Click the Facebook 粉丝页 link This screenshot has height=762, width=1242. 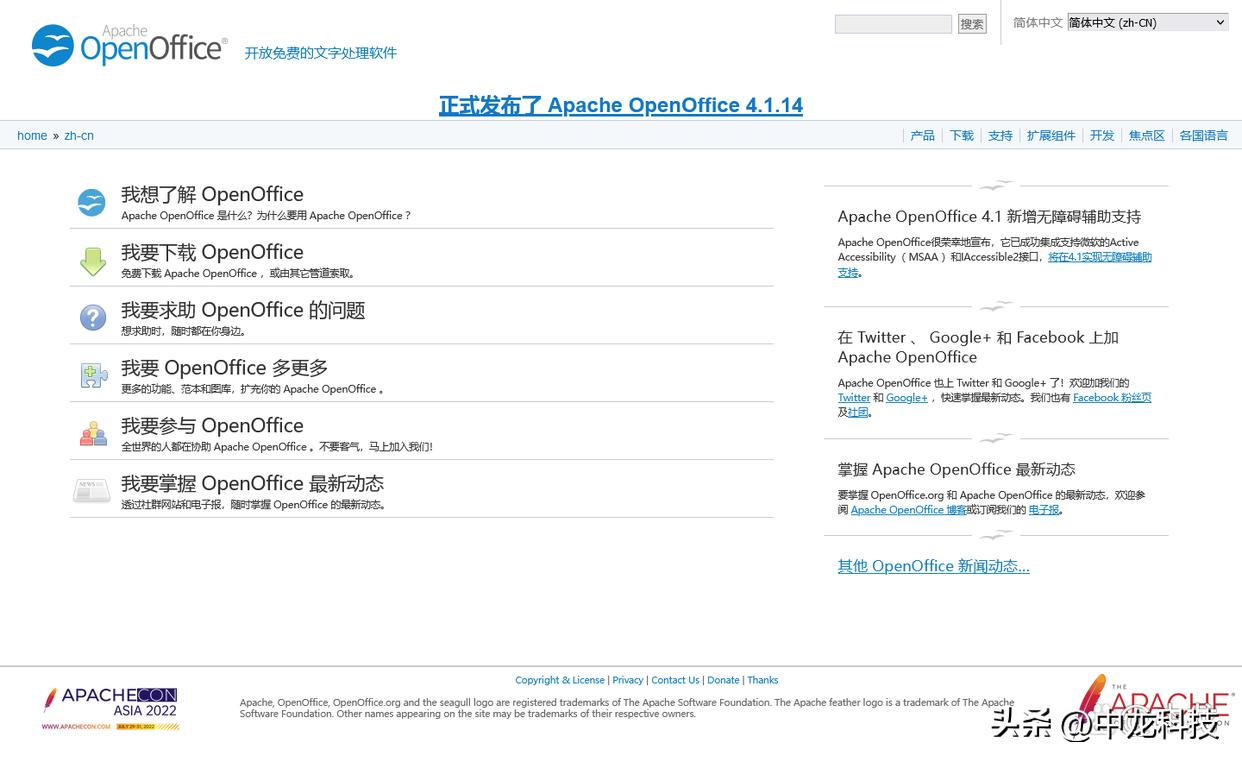point(1112,397)
